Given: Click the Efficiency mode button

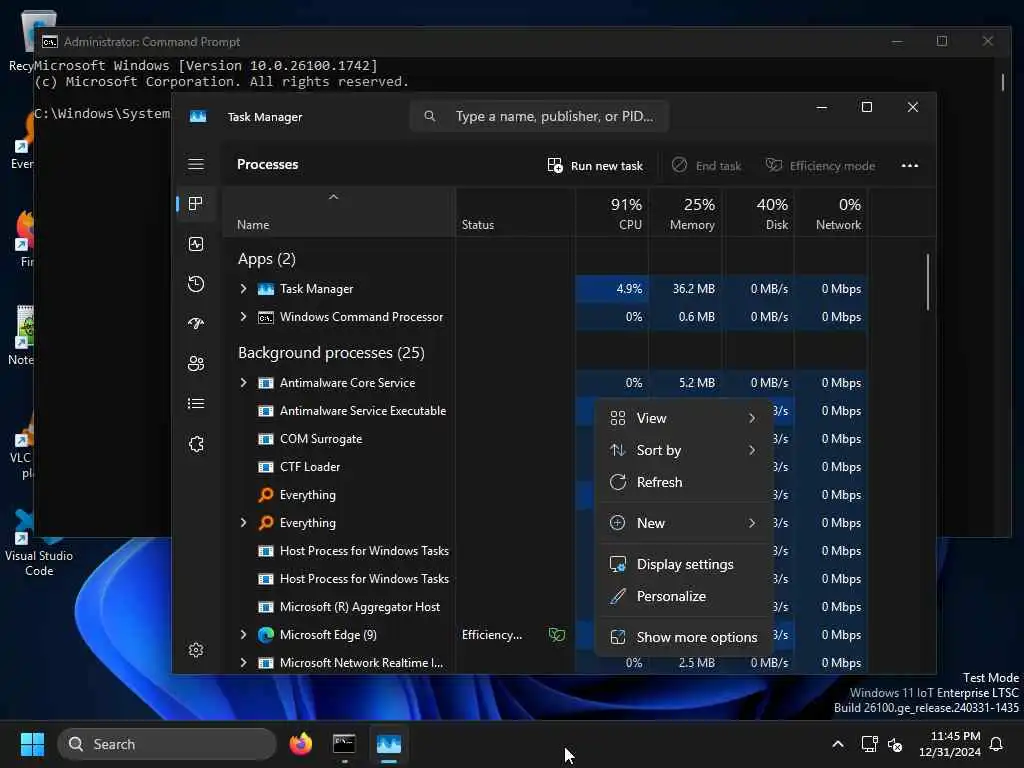Looking at the screenshot, I should [820, 165].
